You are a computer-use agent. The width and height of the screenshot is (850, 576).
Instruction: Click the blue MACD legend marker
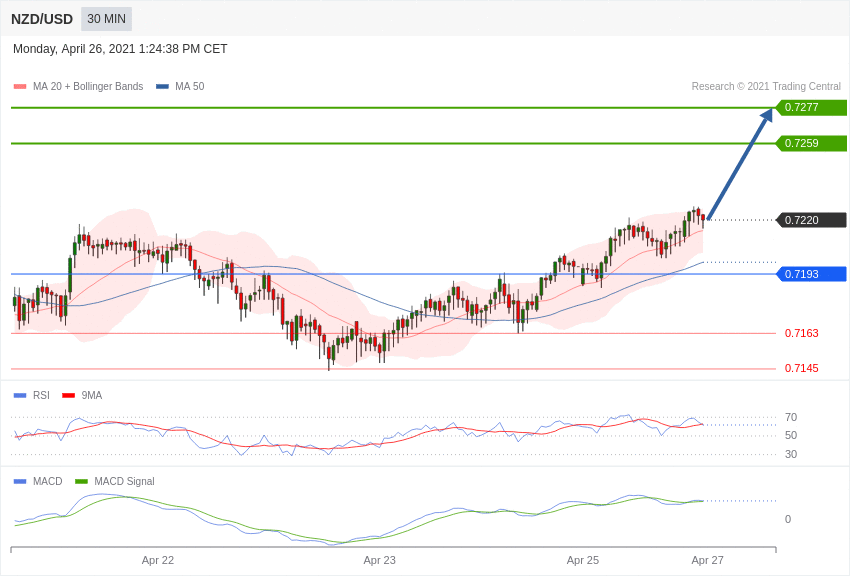pos(20,482)
